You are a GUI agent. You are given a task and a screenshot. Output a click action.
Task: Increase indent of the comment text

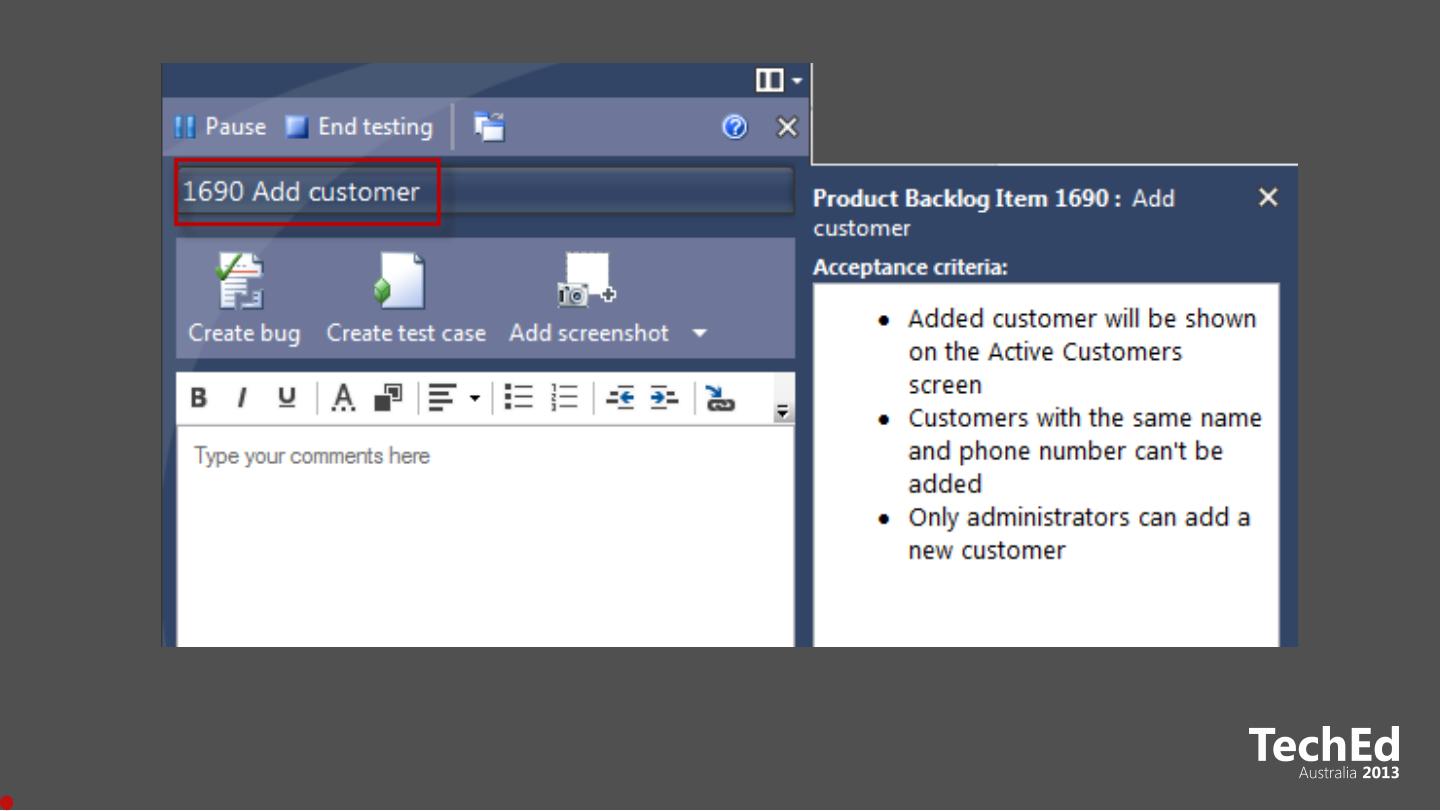(664, 398)
